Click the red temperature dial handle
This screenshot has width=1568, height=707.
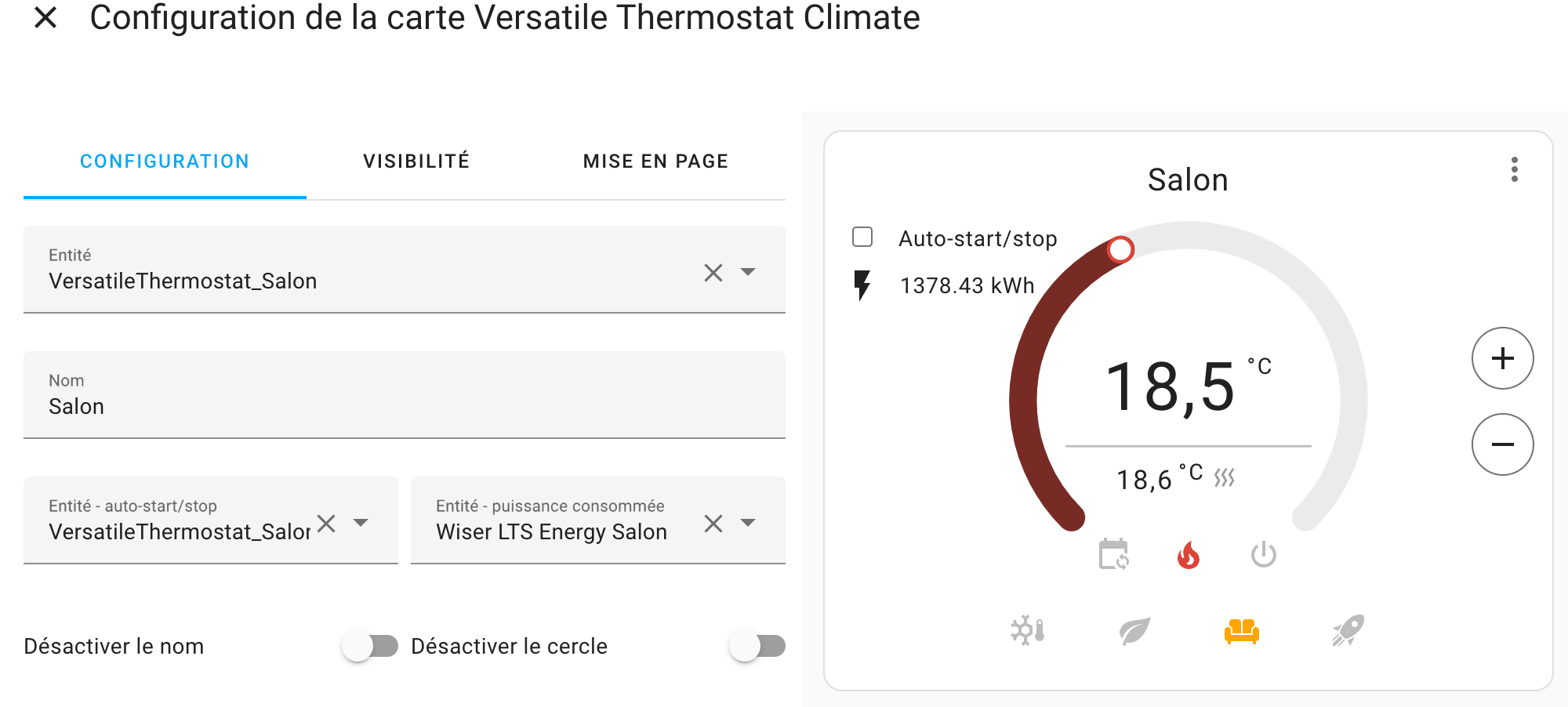pos(1120,249)
